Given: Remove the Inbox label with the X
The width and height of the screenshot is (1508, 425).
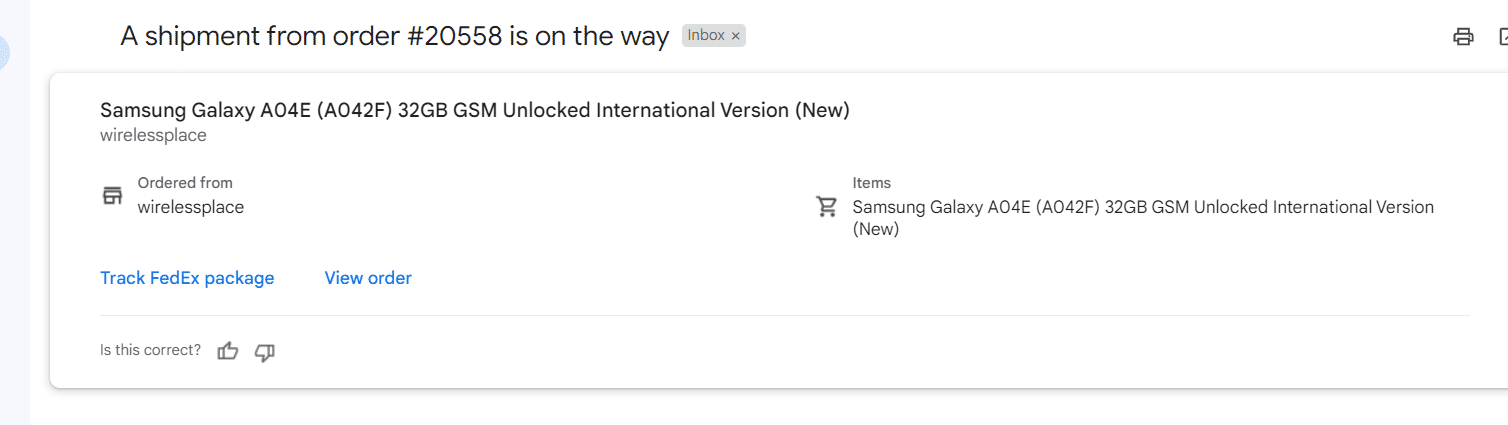Looking at the screenshot, I should coord(736,36).
